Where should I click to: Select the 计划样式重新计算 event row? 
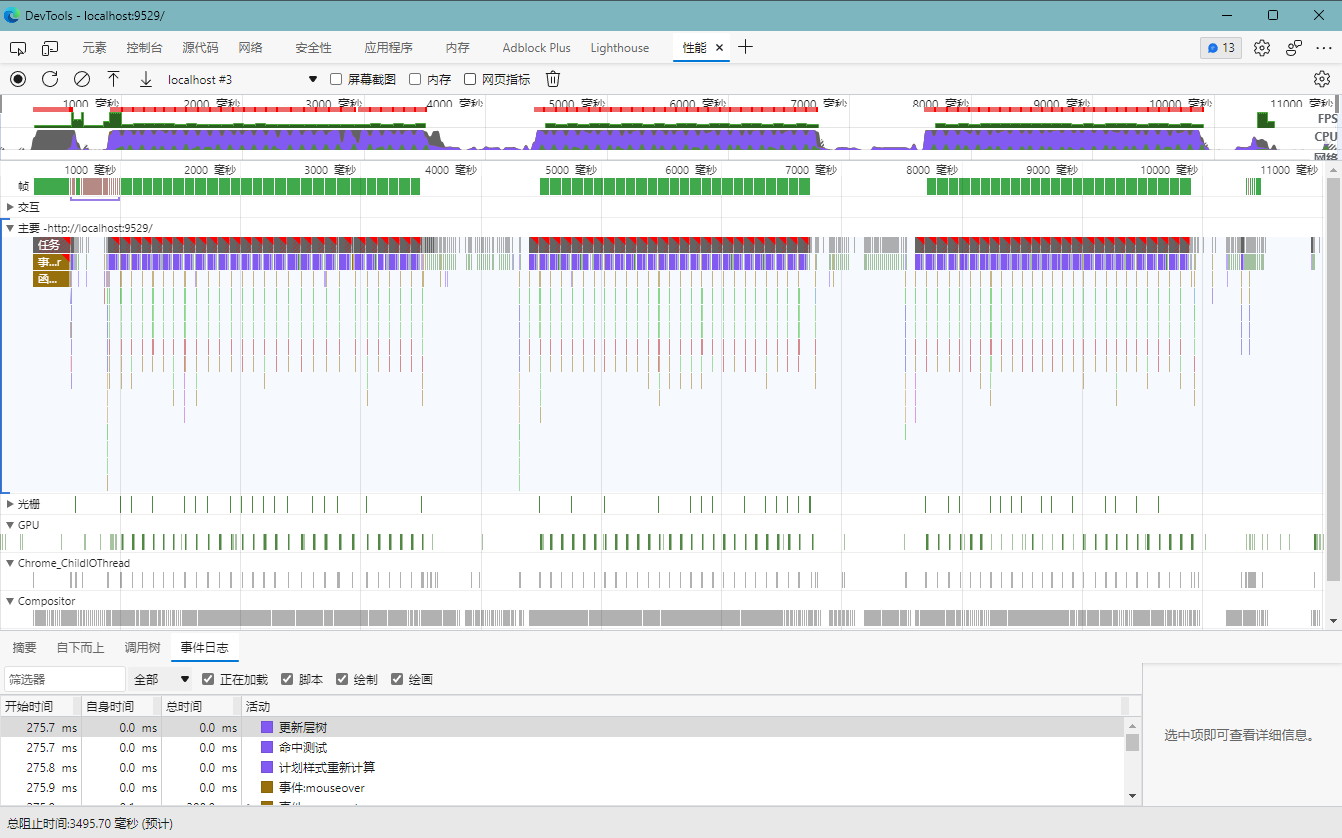tap(562, 767)
